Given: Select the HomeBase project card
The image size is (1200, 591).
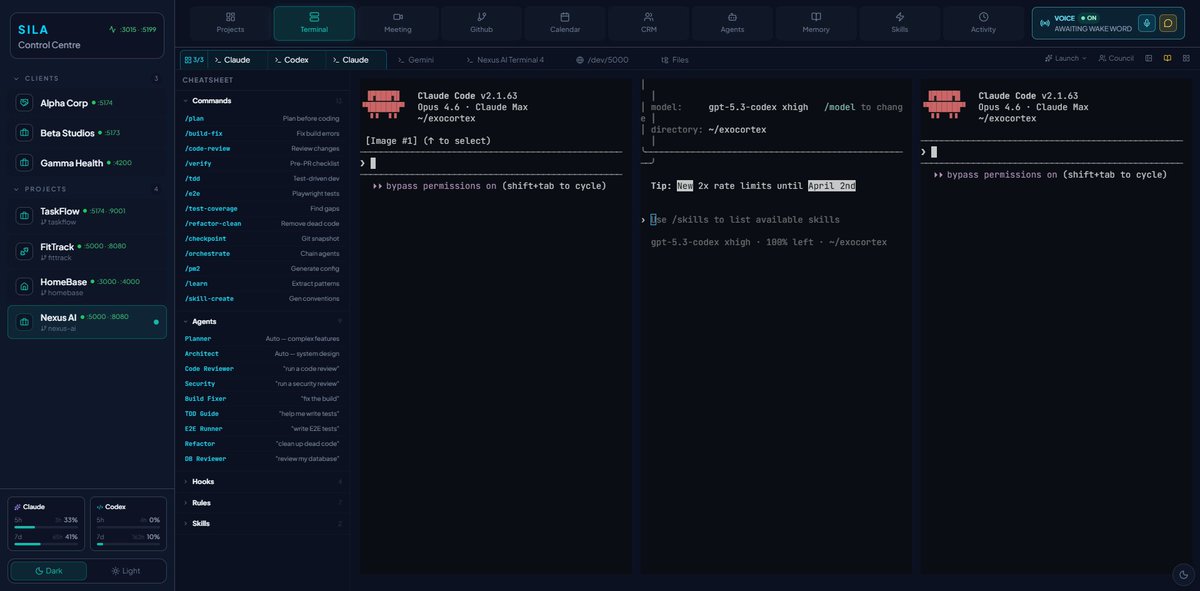Looking at the screenshot, I should pyautogui.click(x=87, y=286).
